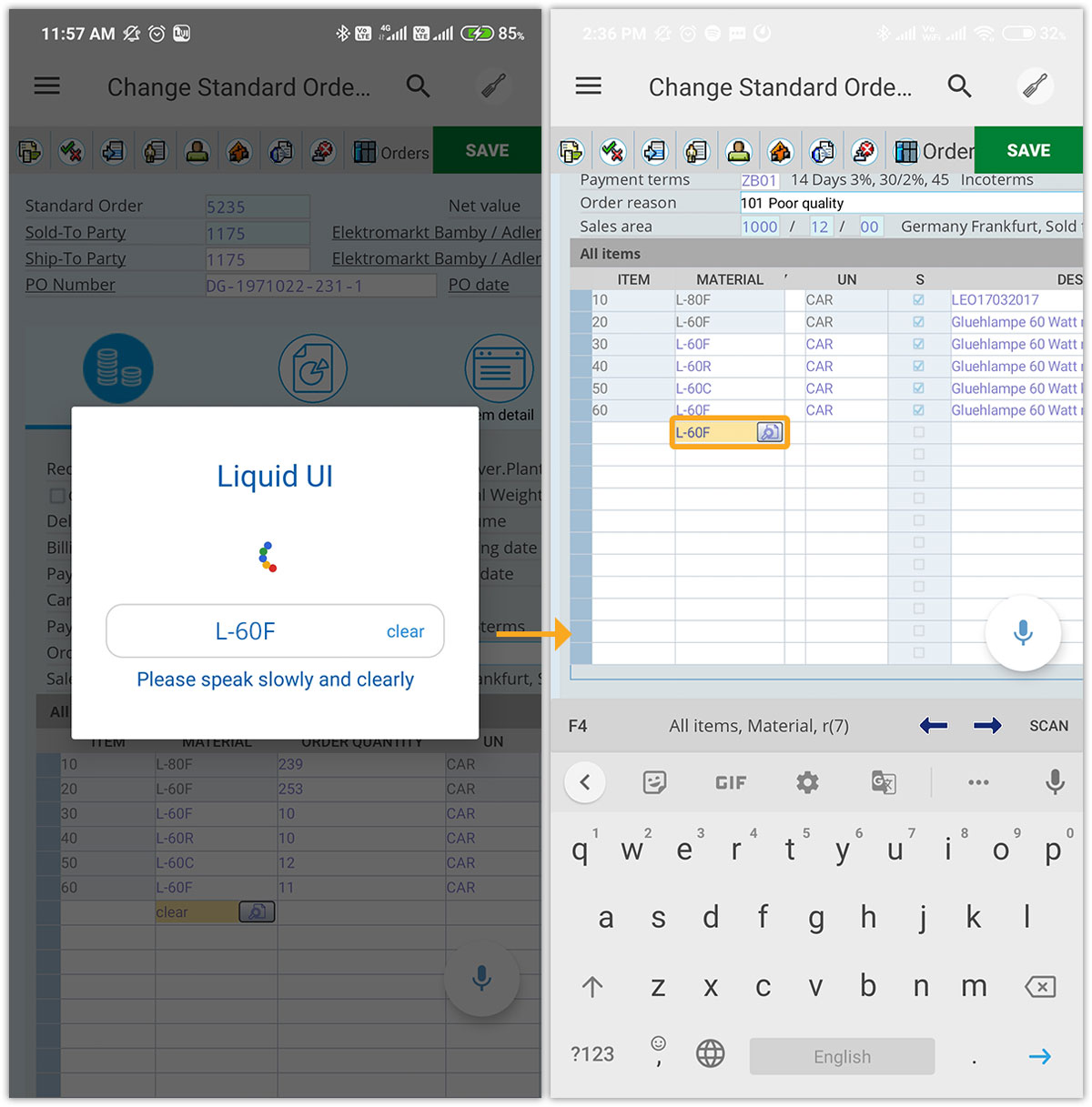This screenshot has height=1107, width=1092.
Task: Toggle checkbox for item row 30
Action: coord(918,345)
